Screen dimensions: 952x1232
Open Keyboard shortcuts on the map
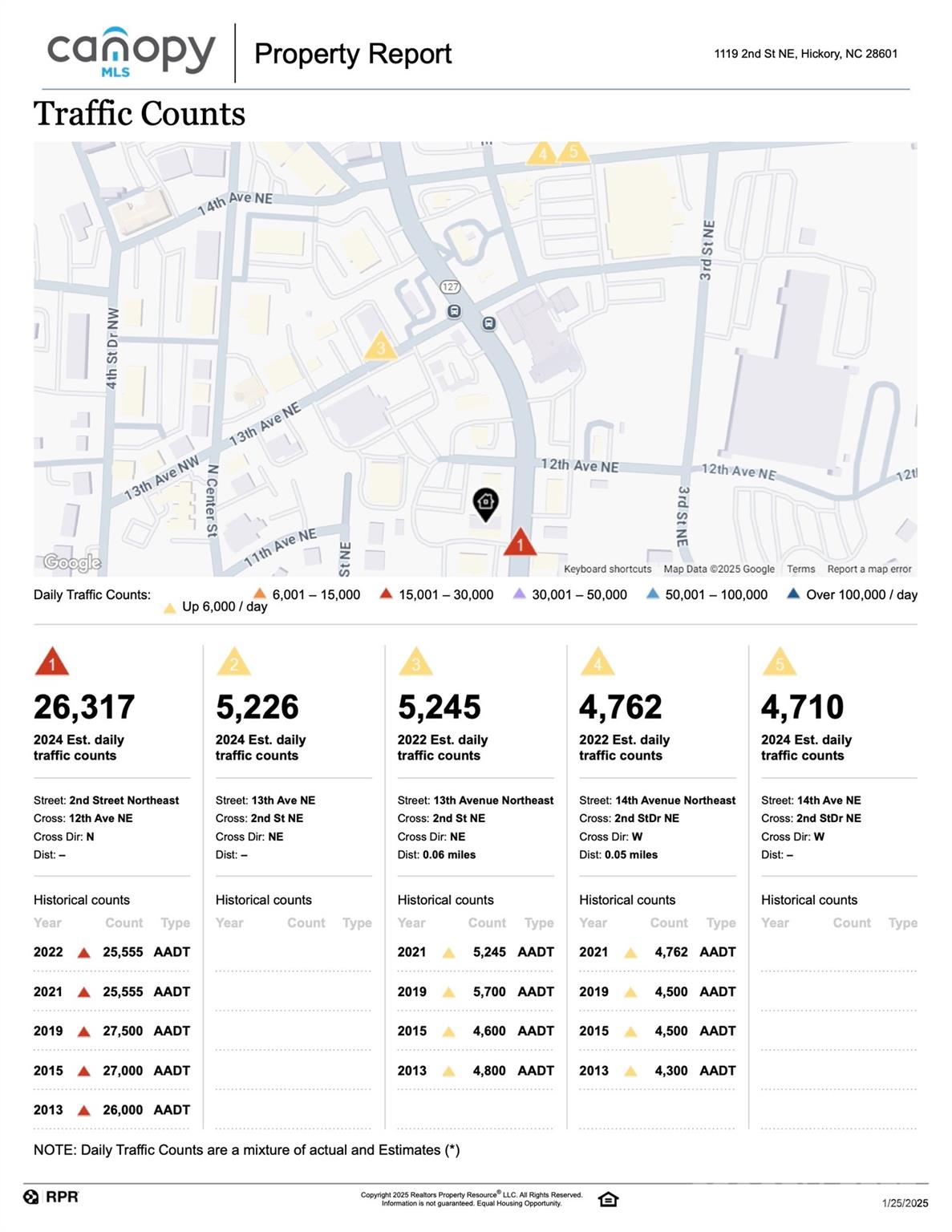click(x=607, y=569)
